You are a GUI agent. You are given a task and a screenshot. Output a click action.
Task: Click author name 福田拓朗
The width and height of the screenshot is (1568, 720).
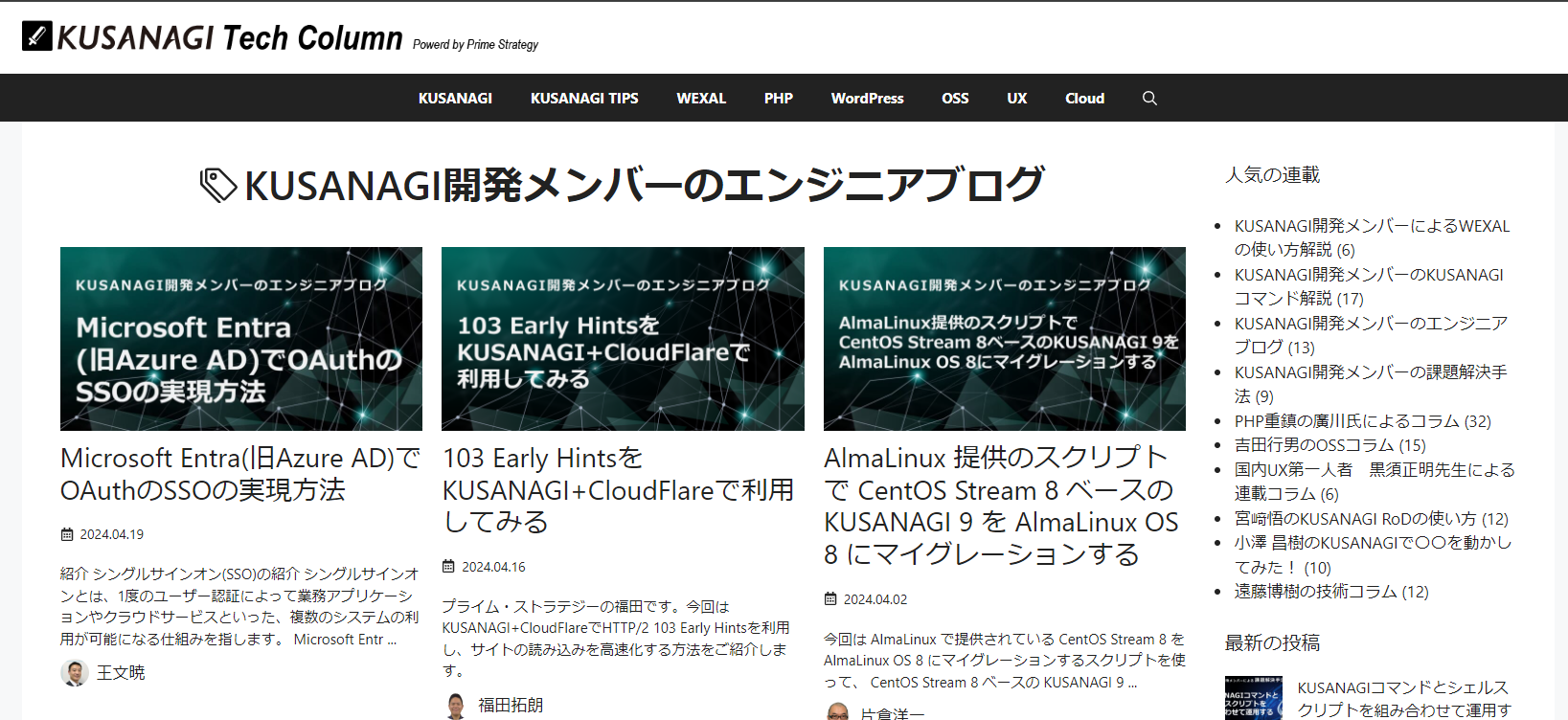(x=511, y=706)
